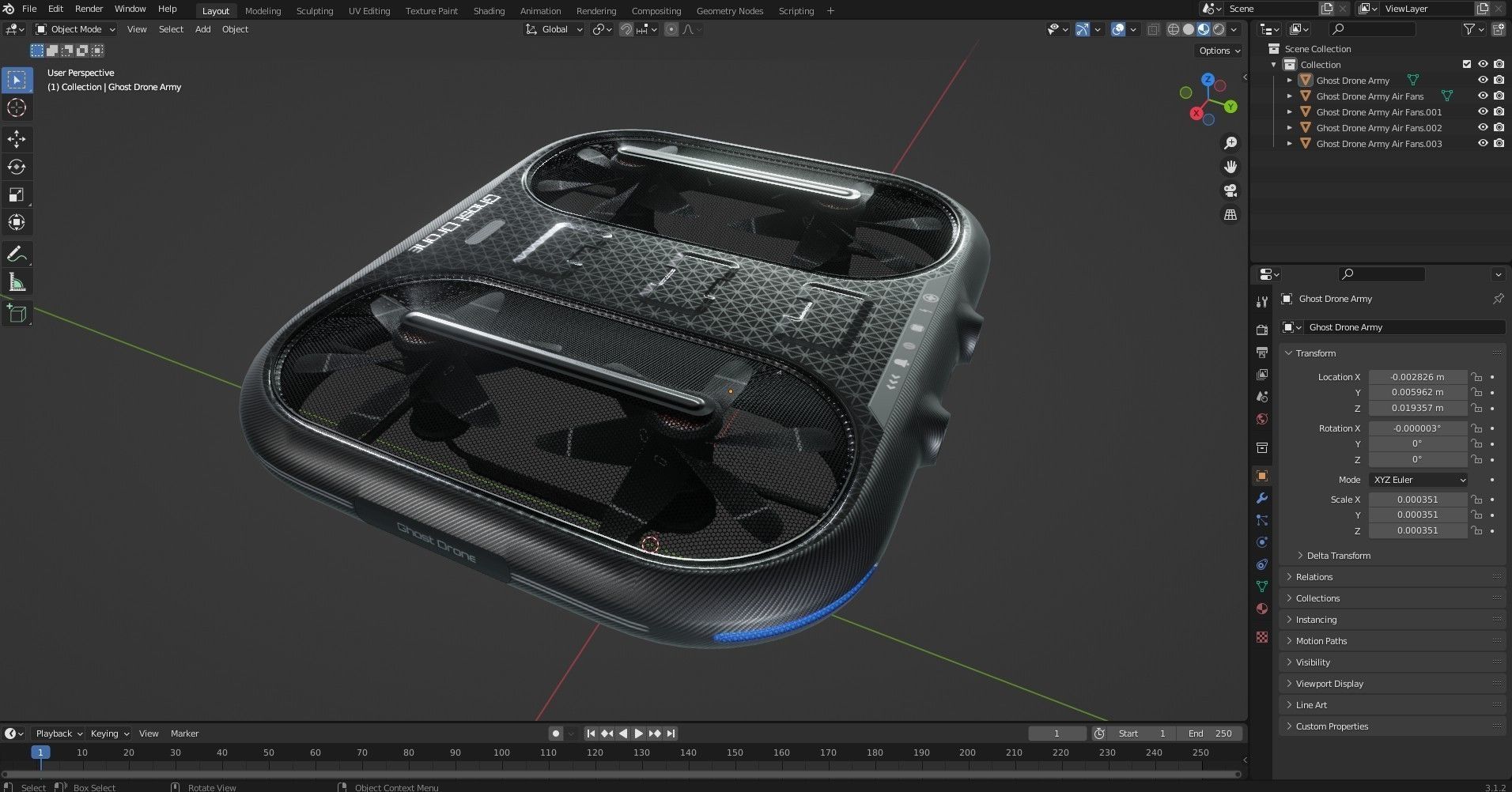Hide Ghost Drone Army in viewport
Image resolution: width=1512 pixels, height=792 pixels.
click(x=1483, y=80)
